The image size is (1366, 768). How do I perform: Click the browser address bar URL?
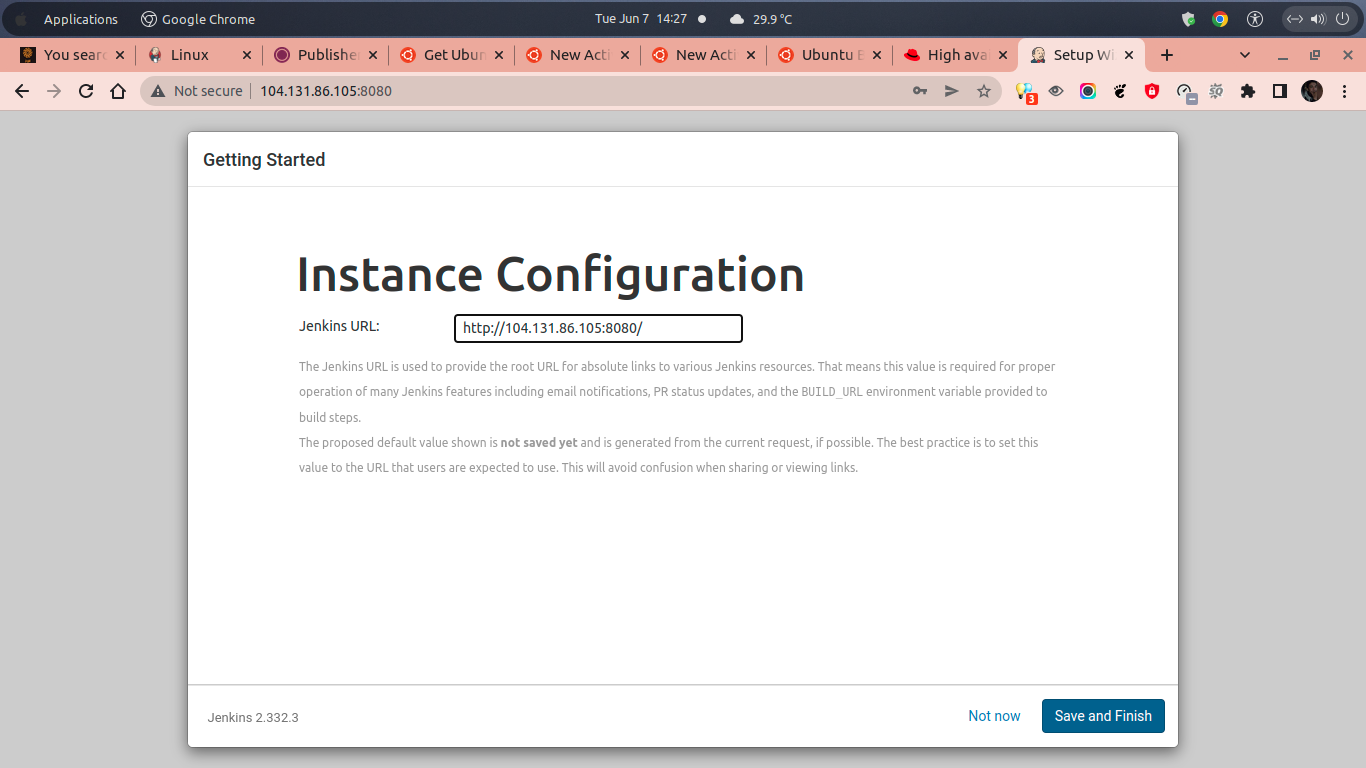click(x=326, y=91)
